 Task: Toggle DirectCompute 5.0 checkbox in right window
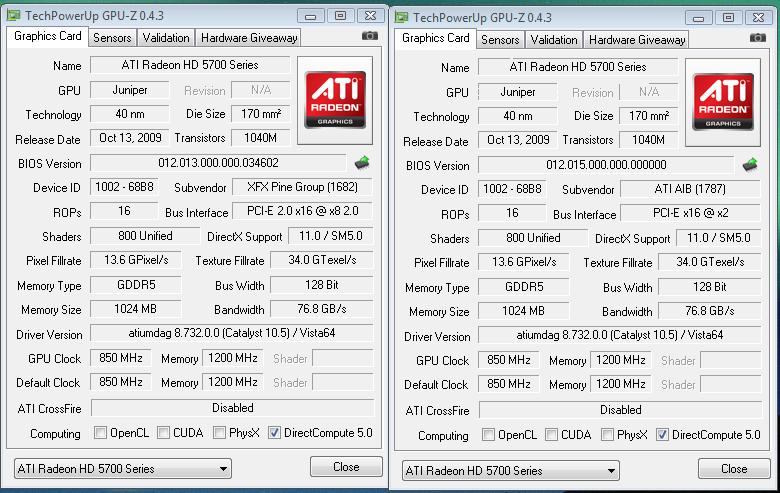coord(662,435)
